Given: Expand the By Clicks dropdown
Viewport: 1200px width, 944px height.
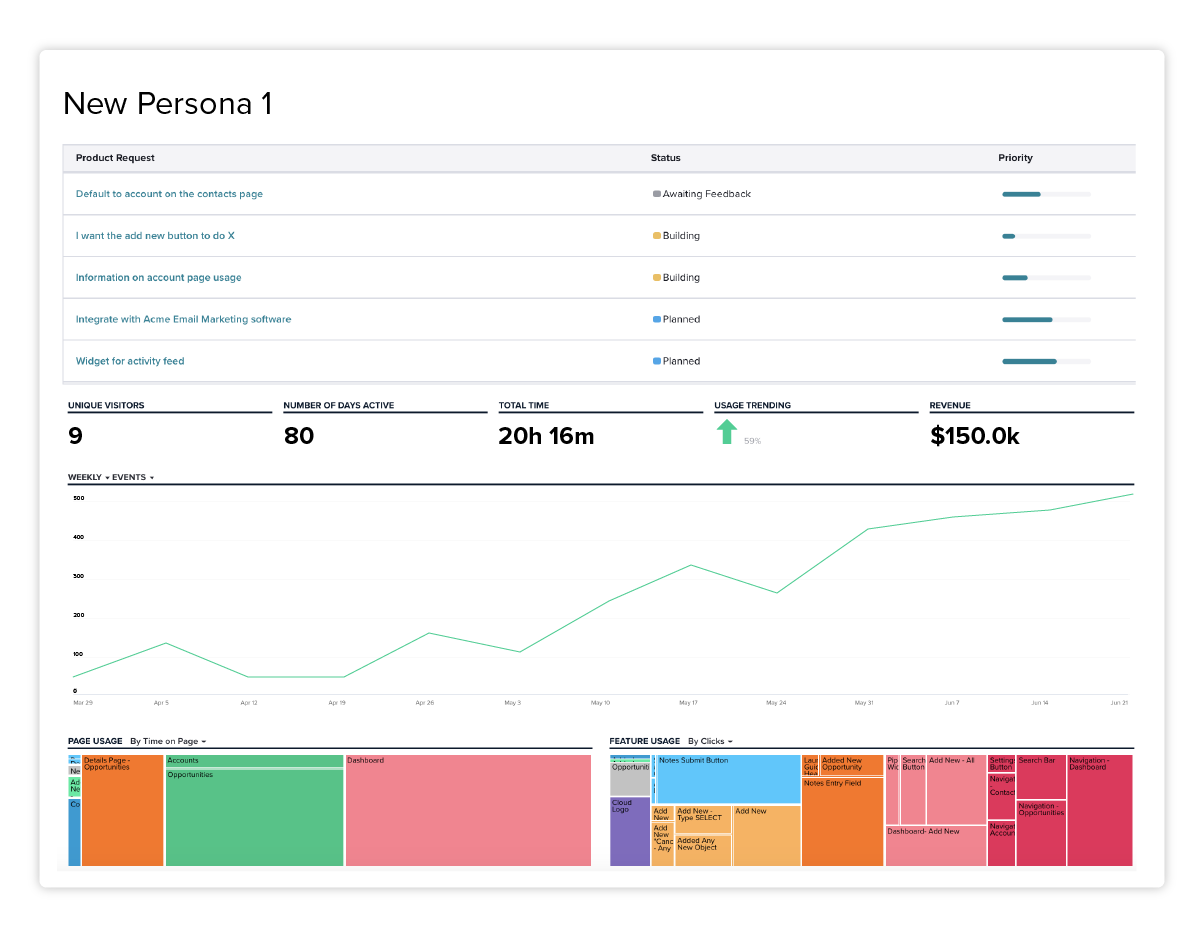Looking at the screenshot, I should point(710,741).
